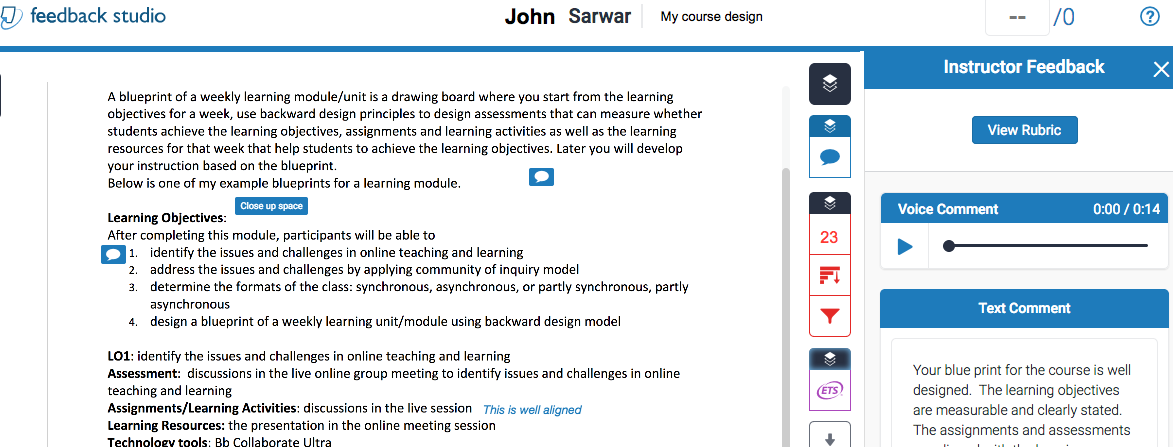This screenshot has height=447, width=1173.
Task: Click the 'Close up space' QuickMark
Action: pos(271,206)
